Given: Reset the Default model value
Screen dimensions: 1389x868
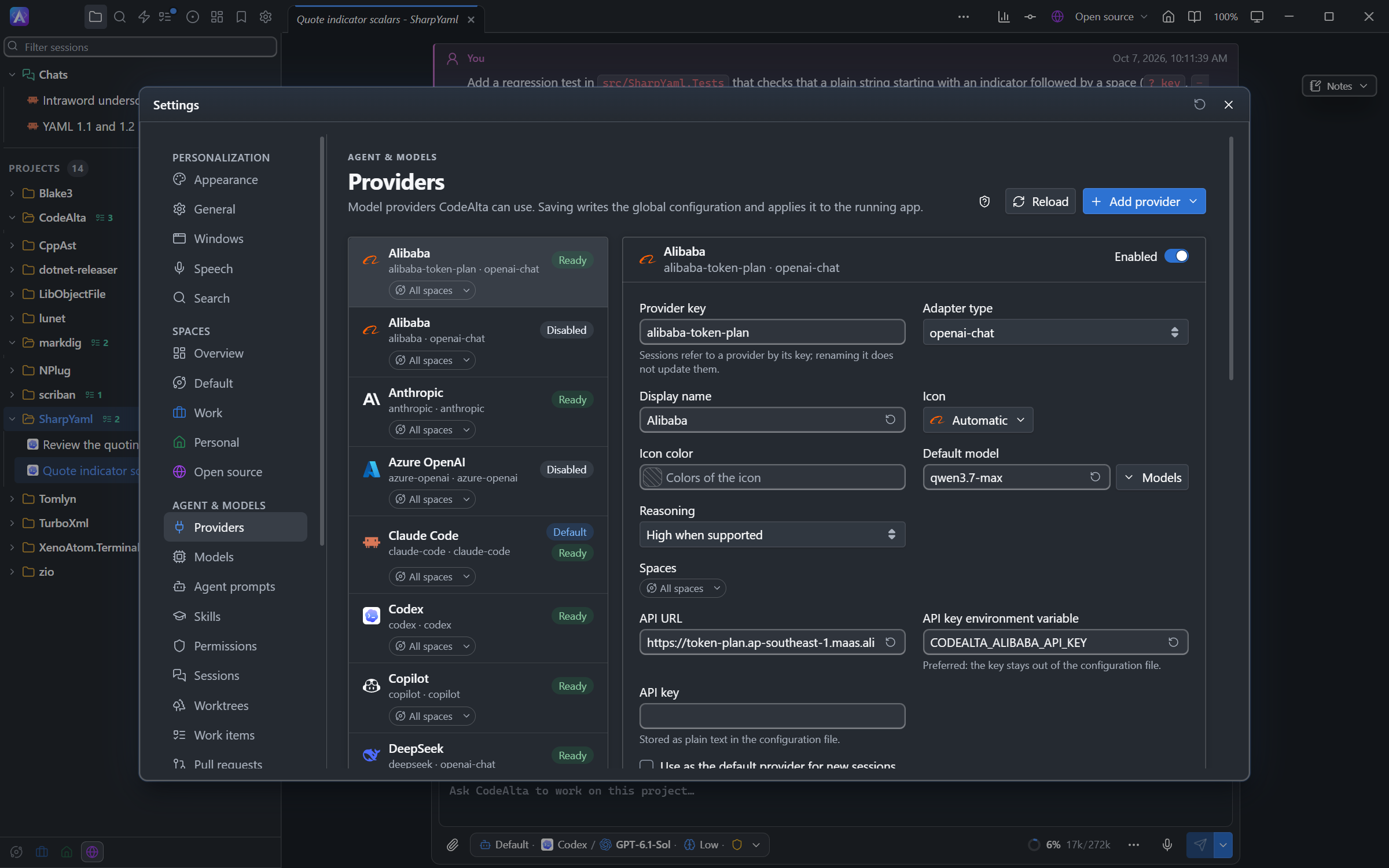Looking at the screenshot, I should (1095, 477).
